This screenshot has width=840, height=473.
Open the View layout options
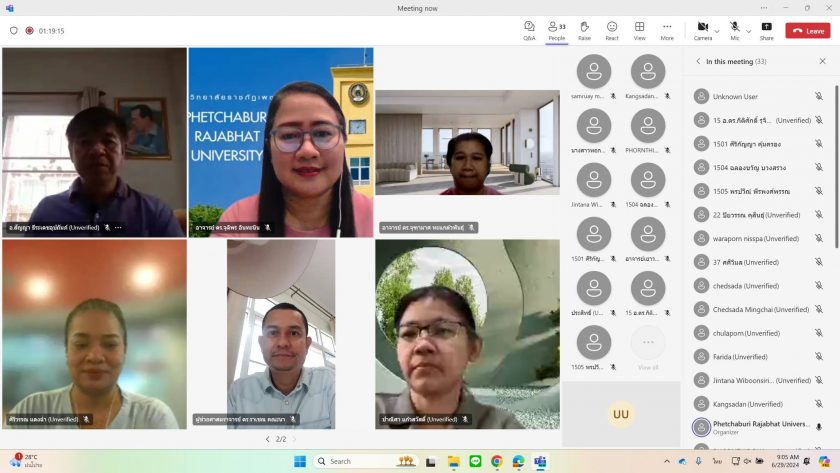[639, 30]
